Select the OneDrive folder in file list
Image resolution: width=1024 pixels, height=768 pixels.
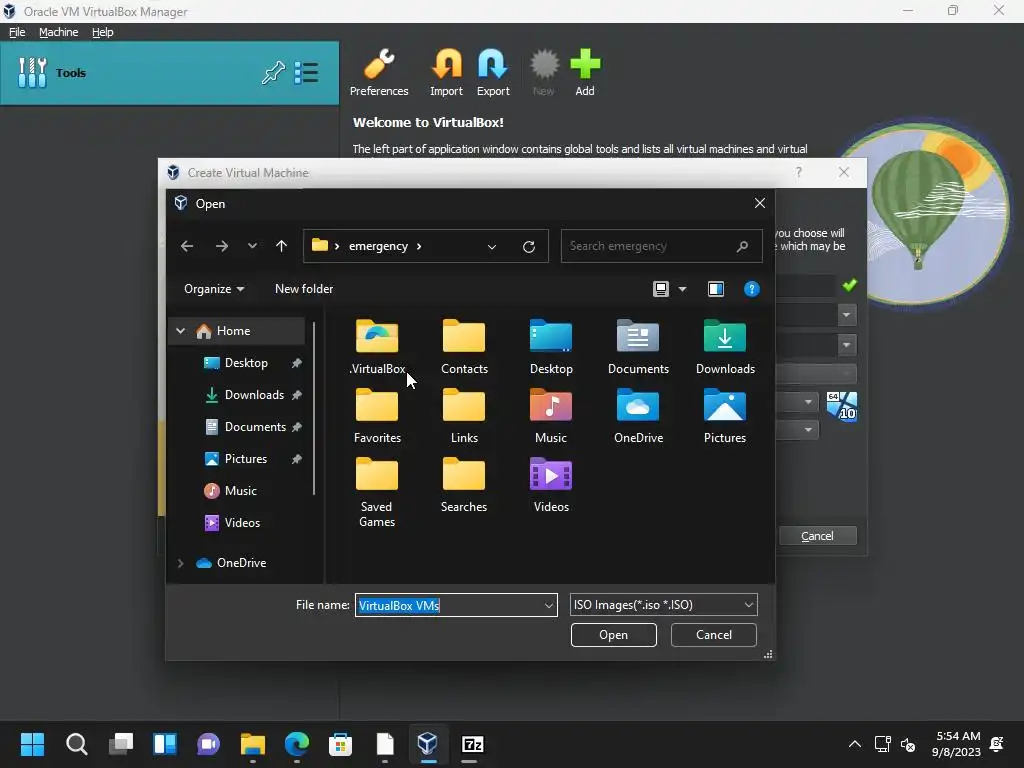point(638,416)
